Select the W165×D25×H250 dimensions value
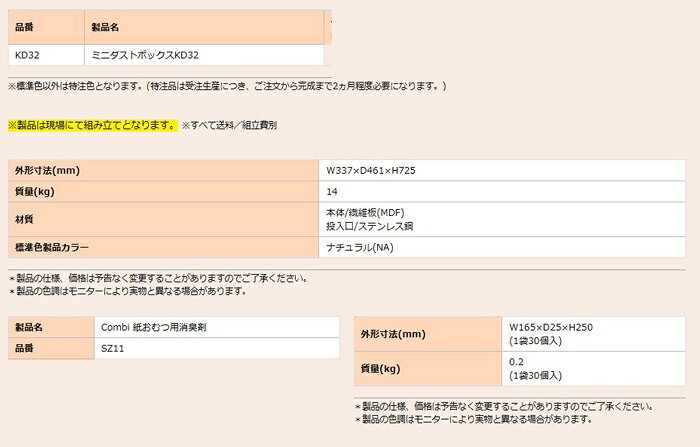This screenshot has width=700, height=447. pyautogui.click(x=551, y=327)
